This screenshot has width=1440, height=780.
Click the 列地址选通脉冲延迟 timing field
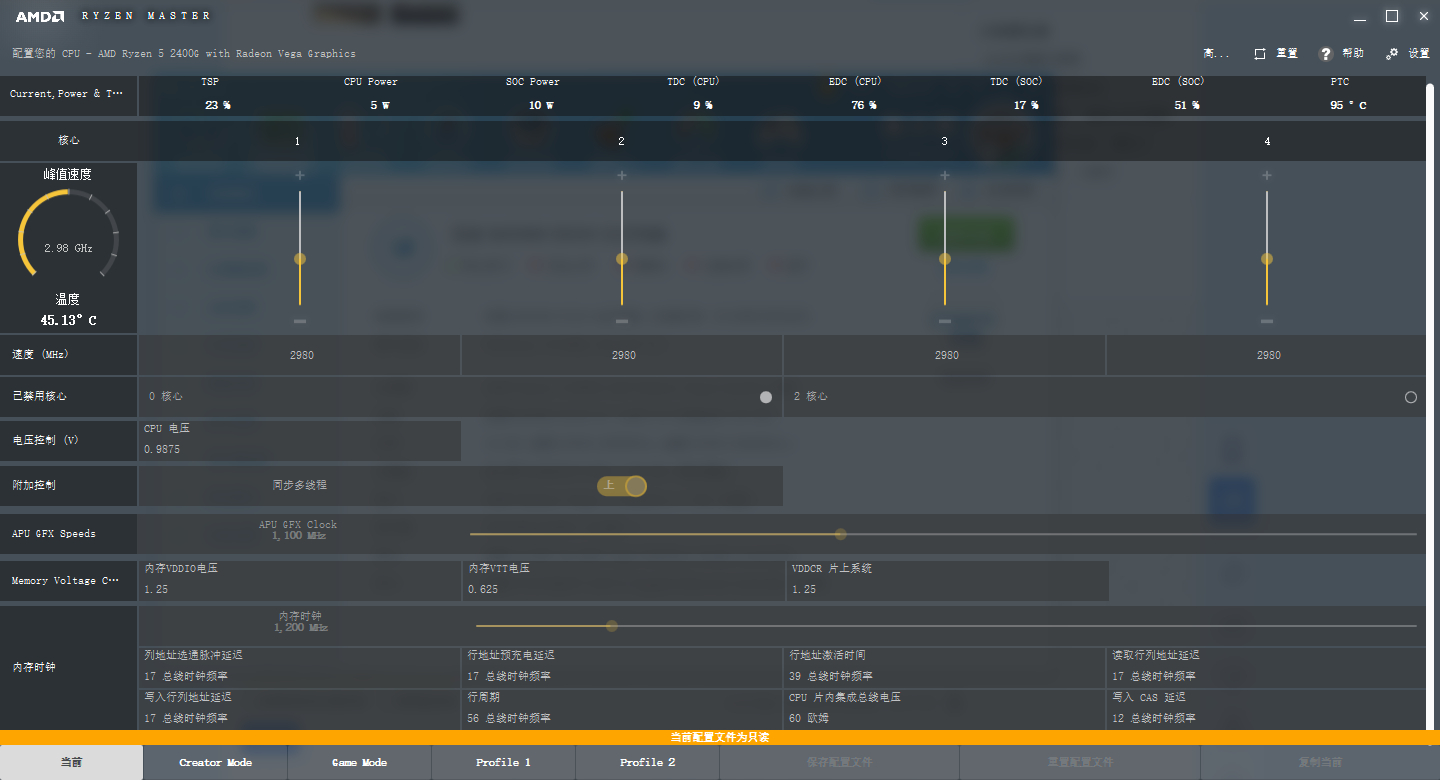[x=300, y=667]
